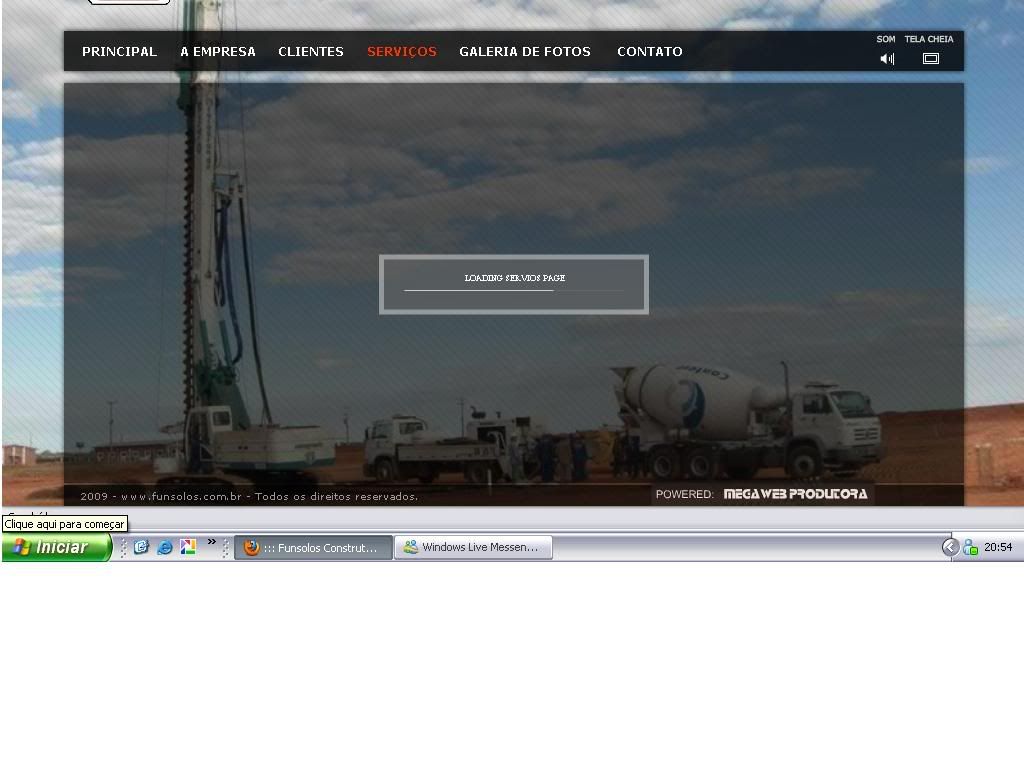Mute the site sound with the speaker icon
This screenshot has width=1024, height=768.
coord(886,59)
